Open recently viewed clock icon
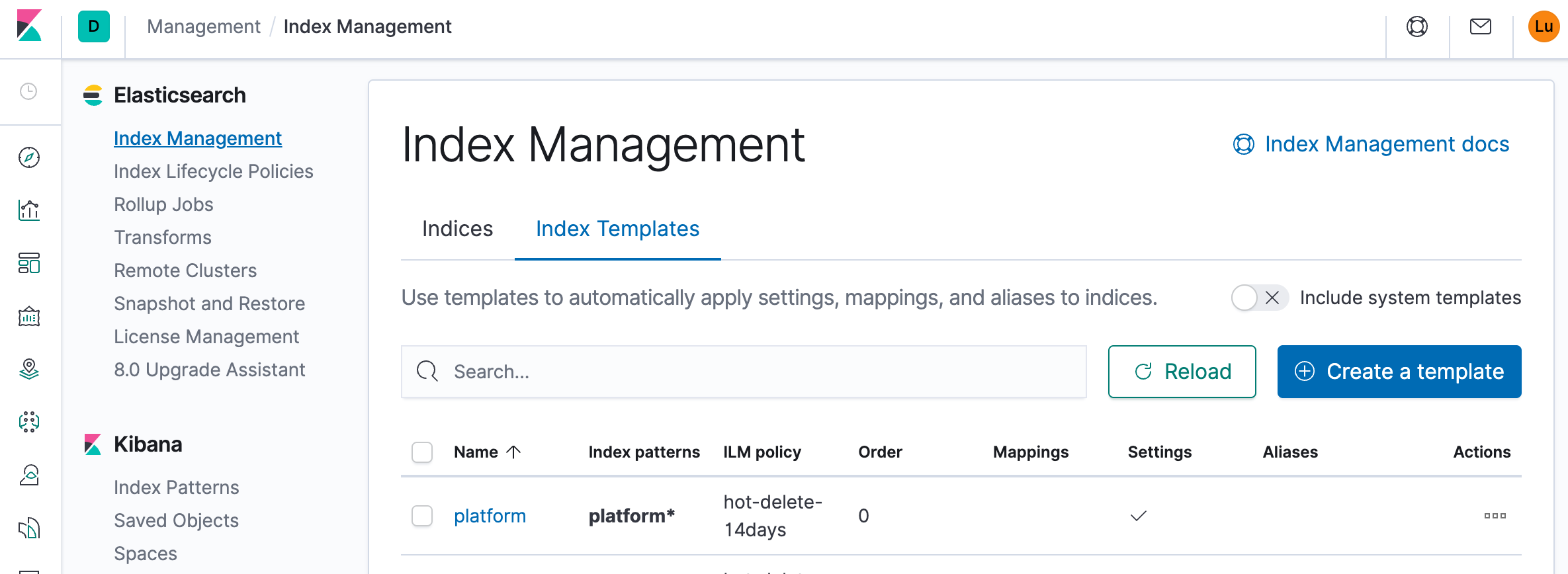The height and width of the screenshot is (574, 1568). tap(28, 91)
